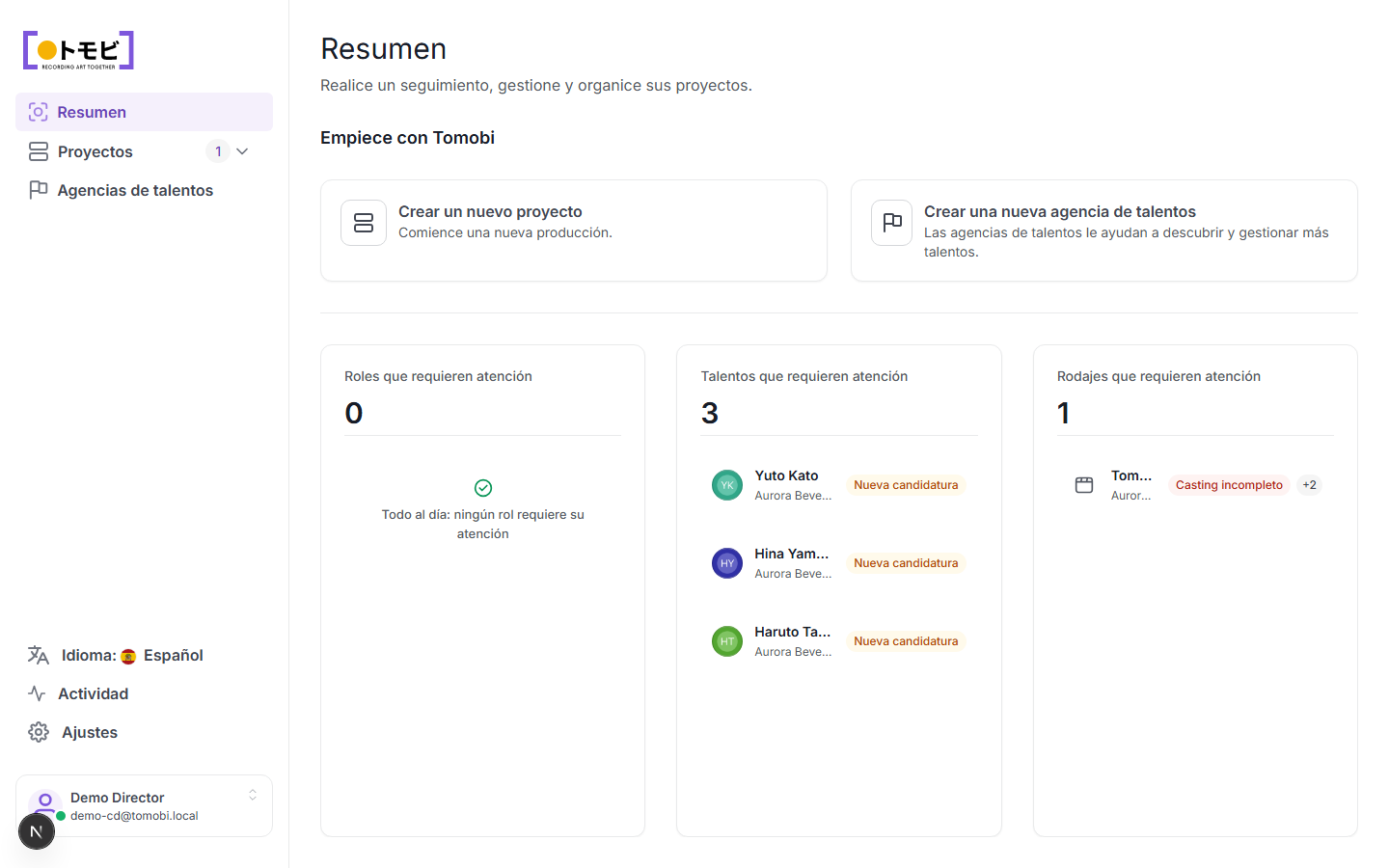
Task: Click Nueva candidatura badge for Haruto Ta...
Action: pyautogui.click(x=906, y=641)
